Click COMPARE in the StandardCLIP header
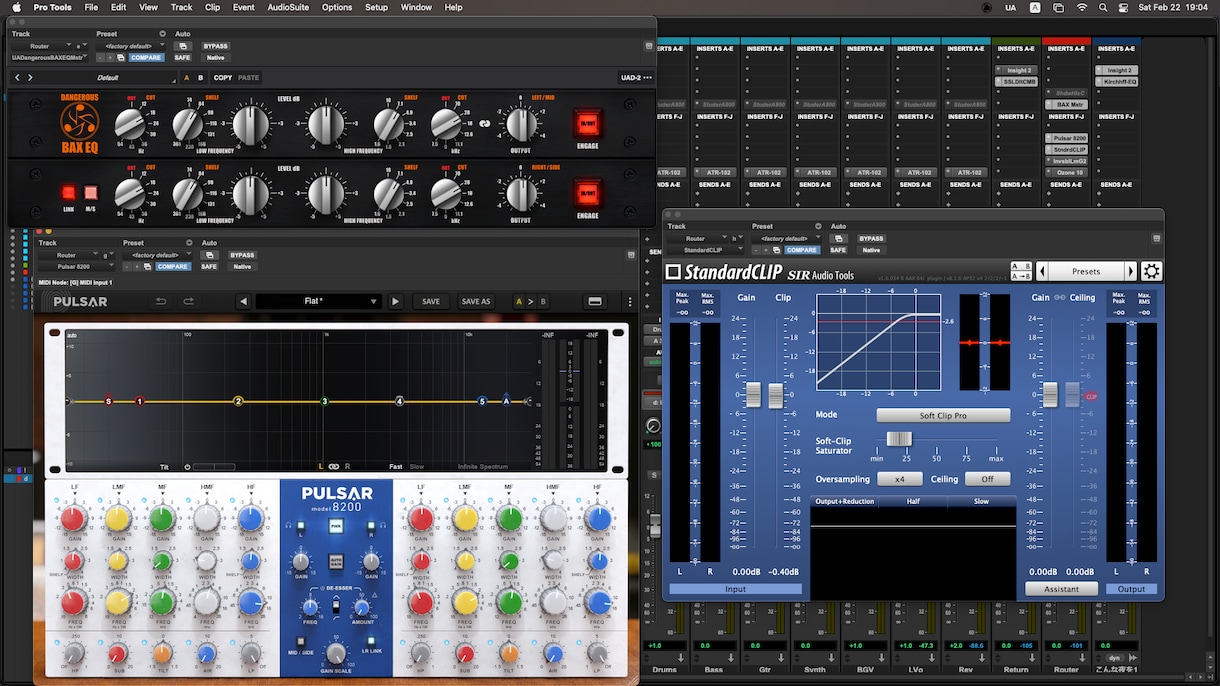Screen dimensions: 1220x686 coord(802,250)
